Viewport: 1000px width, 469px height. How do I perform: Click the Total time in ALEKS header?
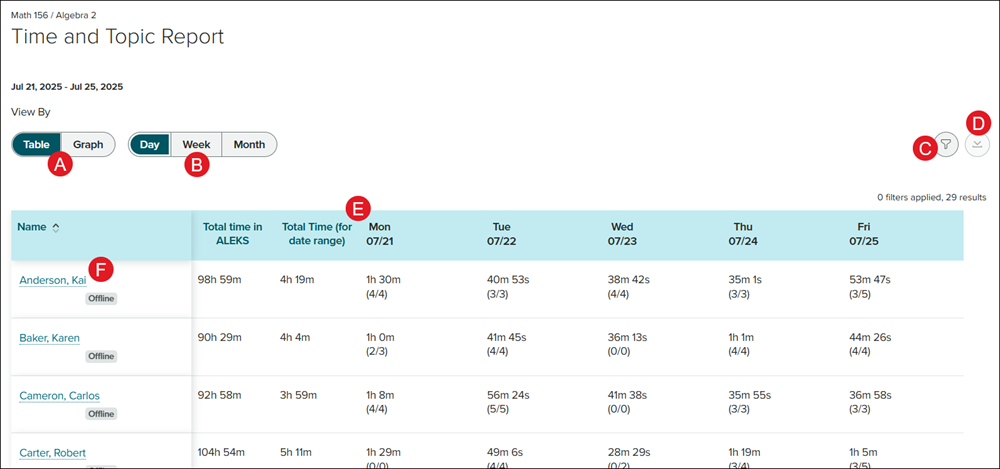[232, 234]
